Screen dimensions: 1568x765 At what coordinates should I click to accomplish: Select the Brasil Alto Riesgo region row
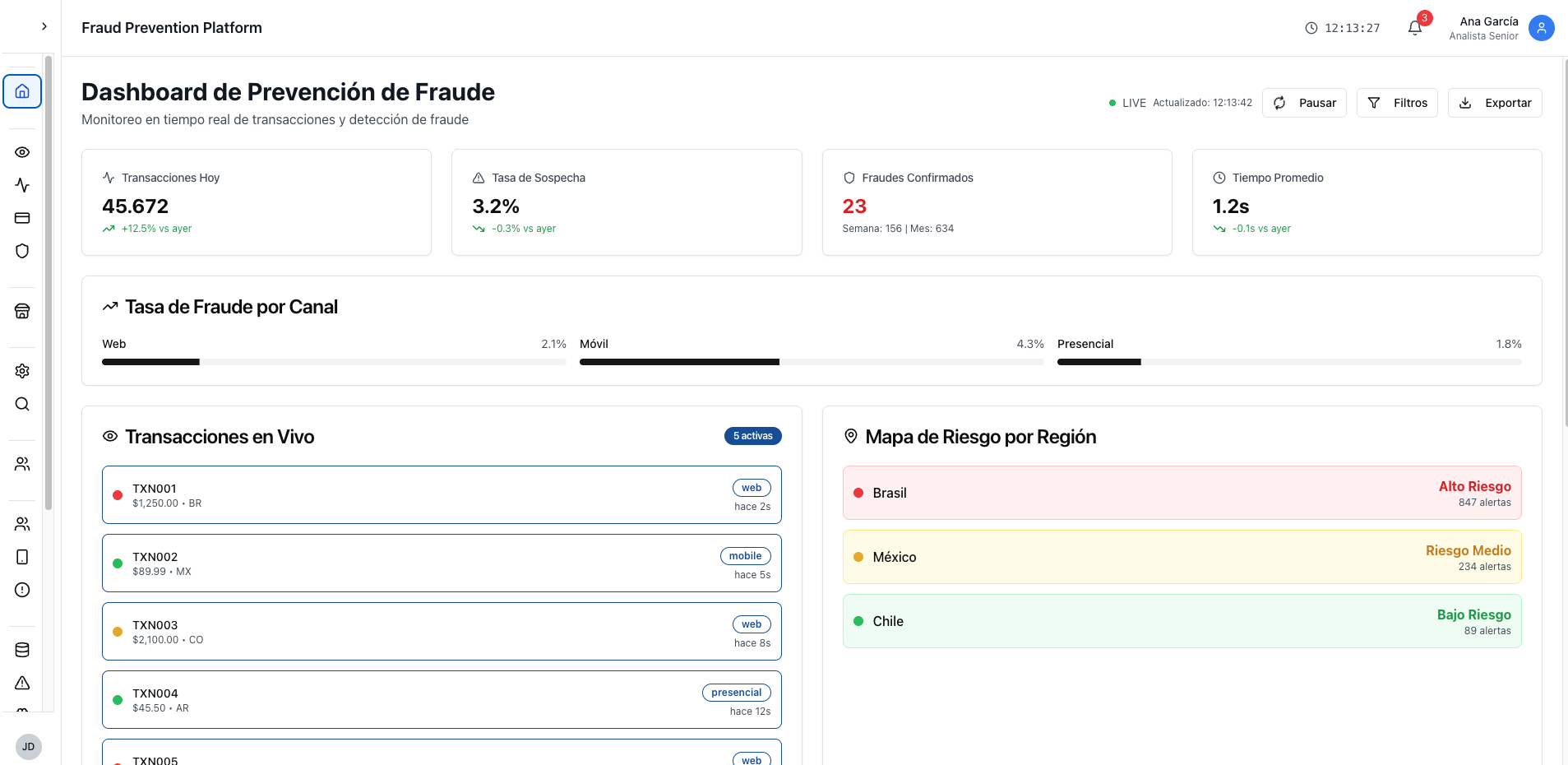coord(1182,493)
